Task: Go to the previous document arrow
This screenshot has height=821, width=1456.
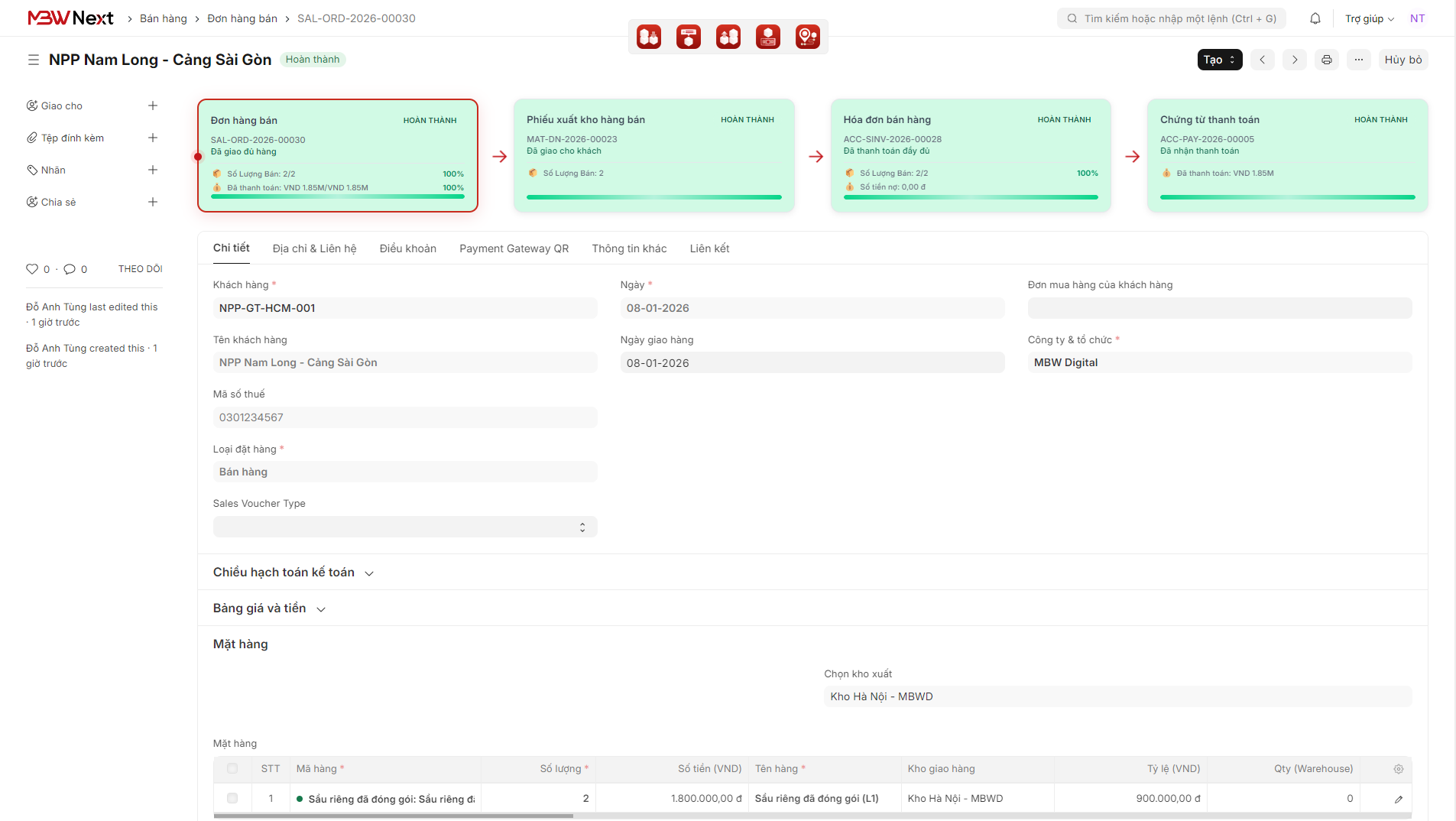Action: coord(1262,60)
